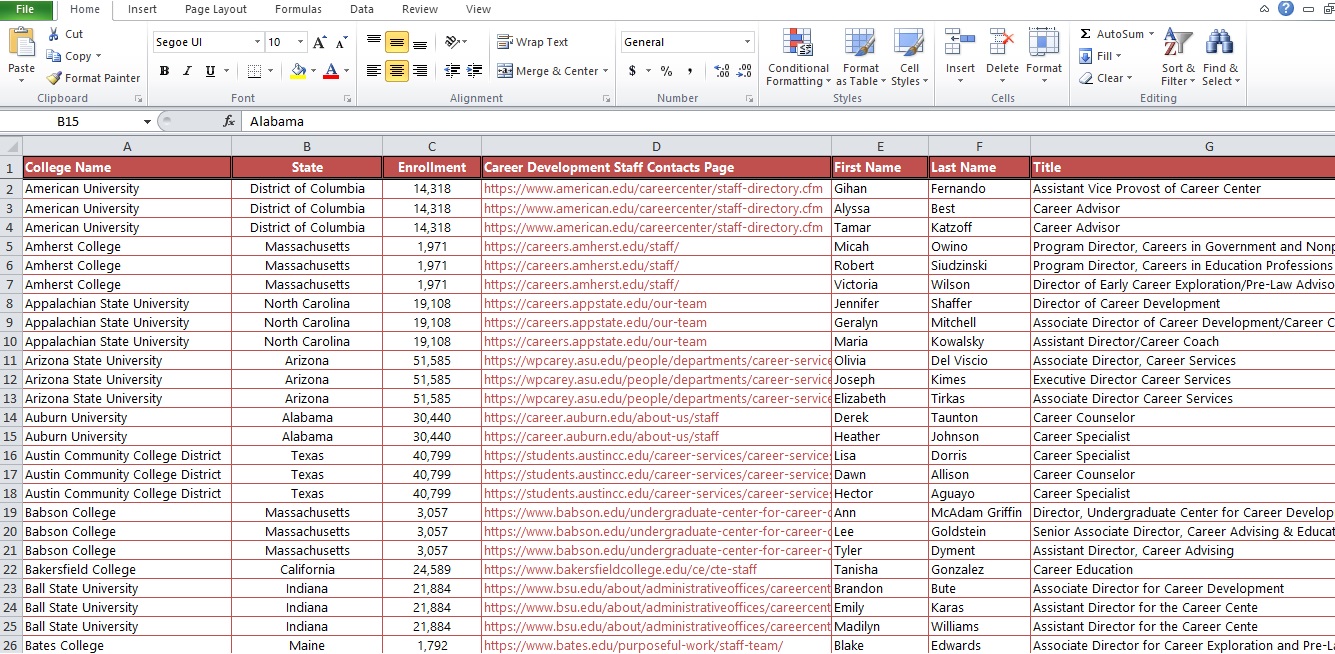Open Excel Help question mark

1286,9
